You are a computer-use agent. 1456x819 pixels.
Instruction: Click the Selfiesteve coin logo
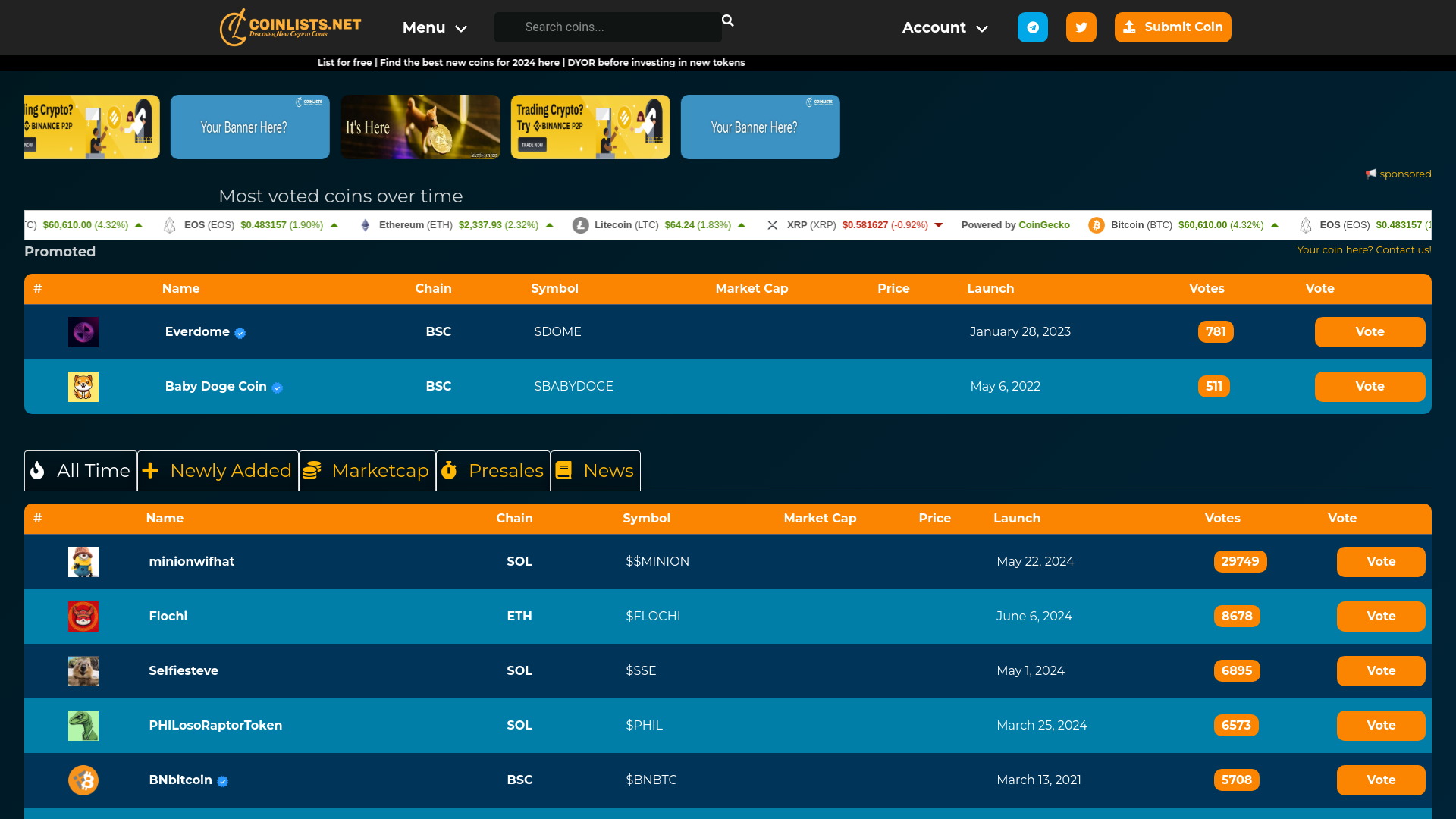click(x=83, y=671)
